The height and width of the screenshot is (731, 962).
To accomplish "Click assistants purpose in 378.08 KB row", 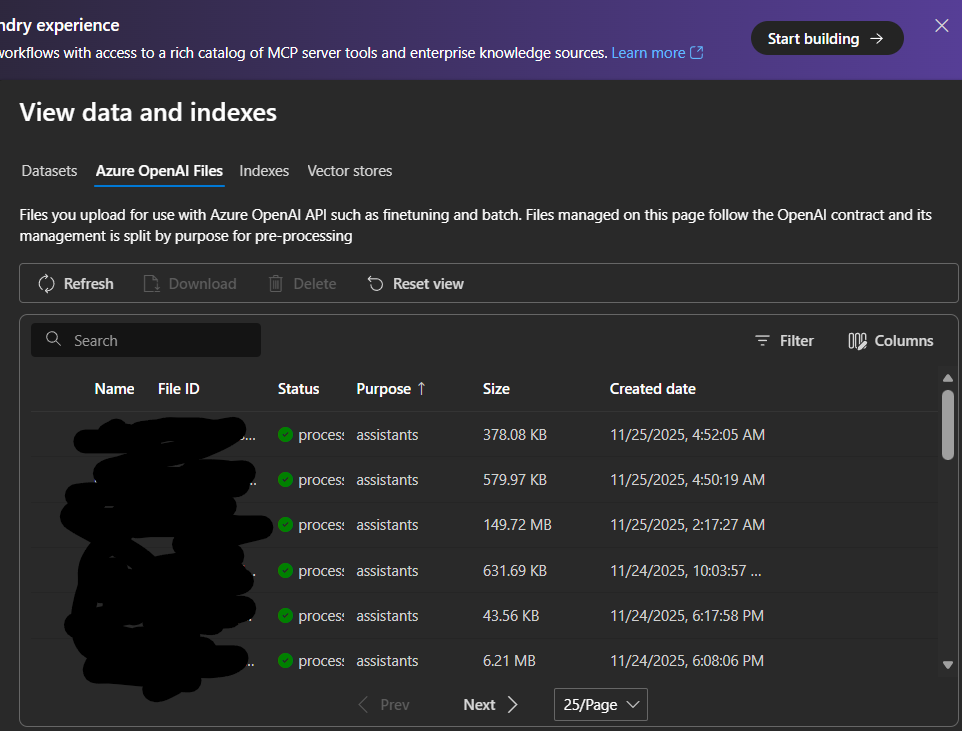I will (x=387, y=435).
